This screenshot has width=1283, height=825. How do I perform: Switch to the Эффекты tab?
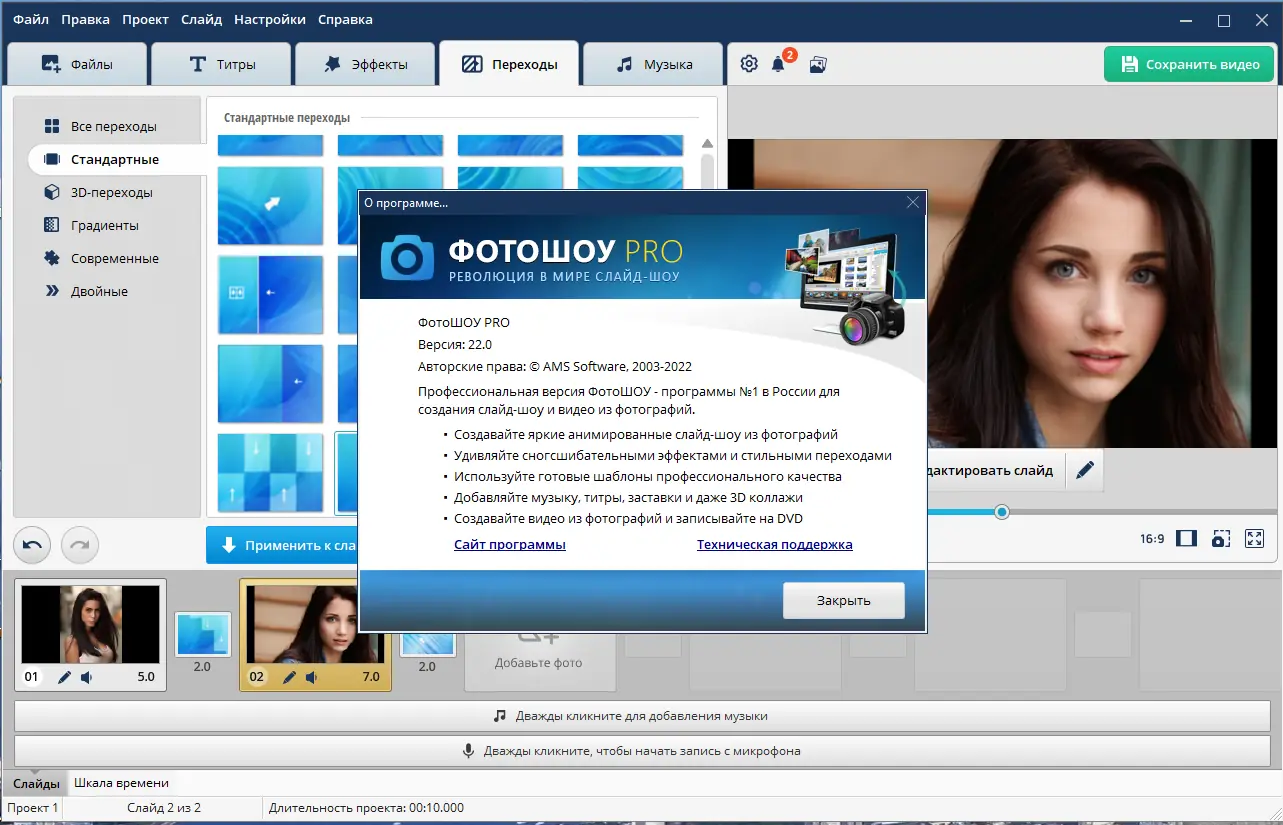coord(365,64)
